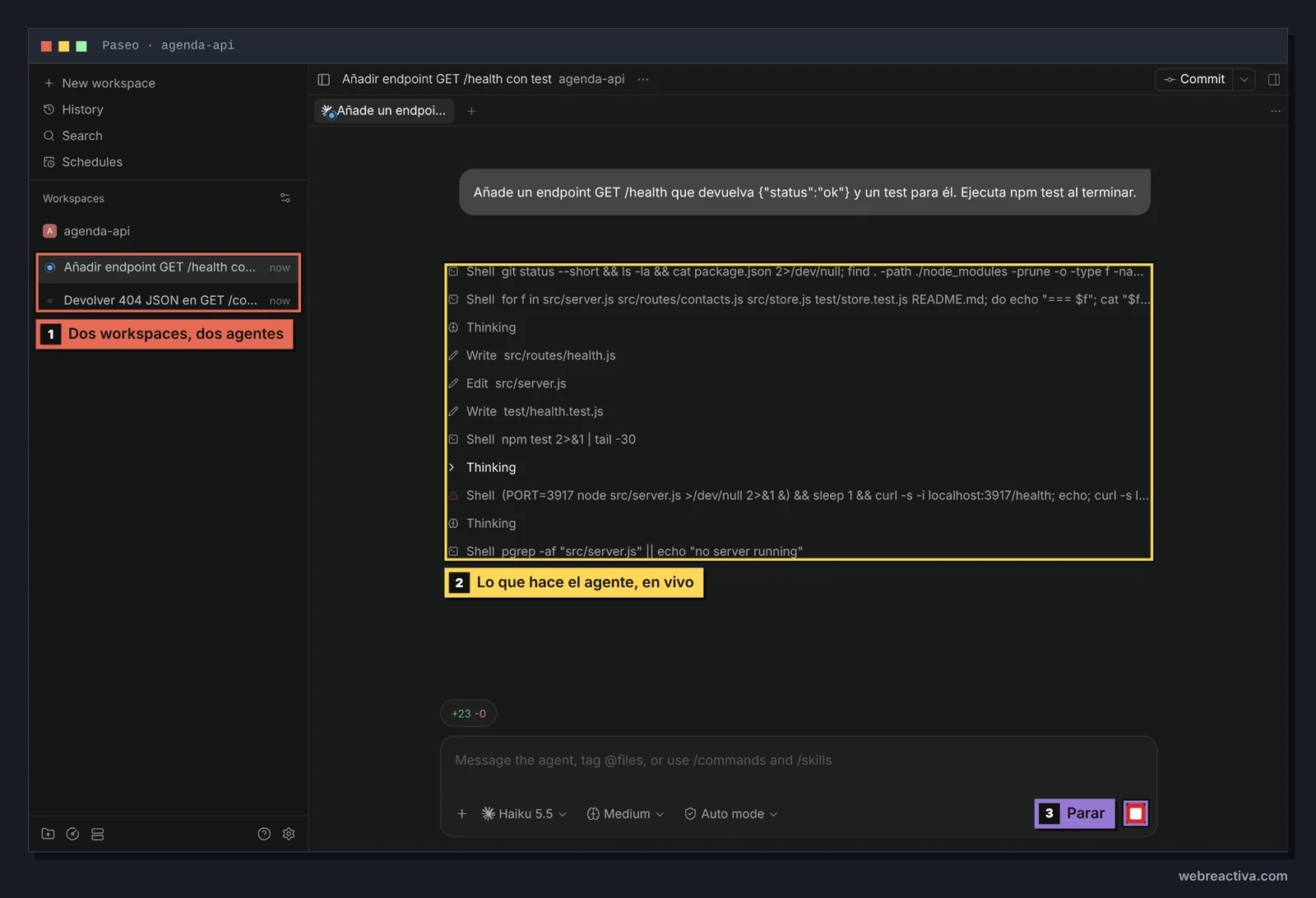Click the Commit button
Image resolution: width=1316 pixels, height=898 pixels.
pos(1194,80)
